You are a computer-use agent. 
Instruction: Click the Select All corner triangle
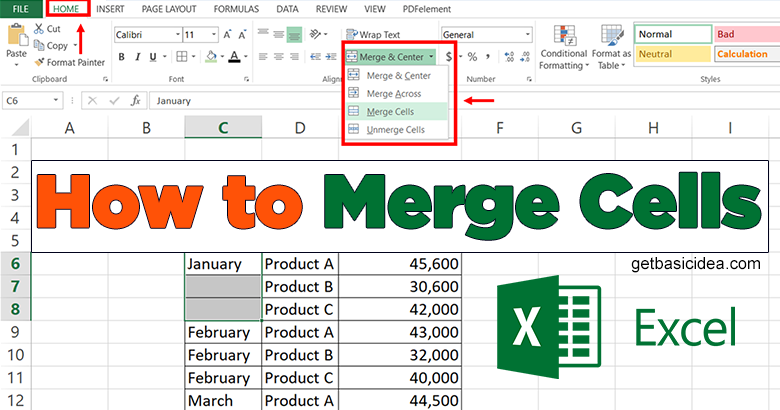[20, 128]
